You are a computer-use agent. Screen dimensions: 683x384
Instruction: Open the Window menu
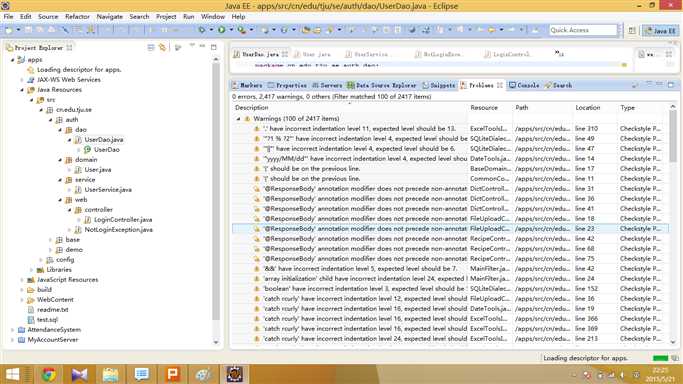pos(213,17)
